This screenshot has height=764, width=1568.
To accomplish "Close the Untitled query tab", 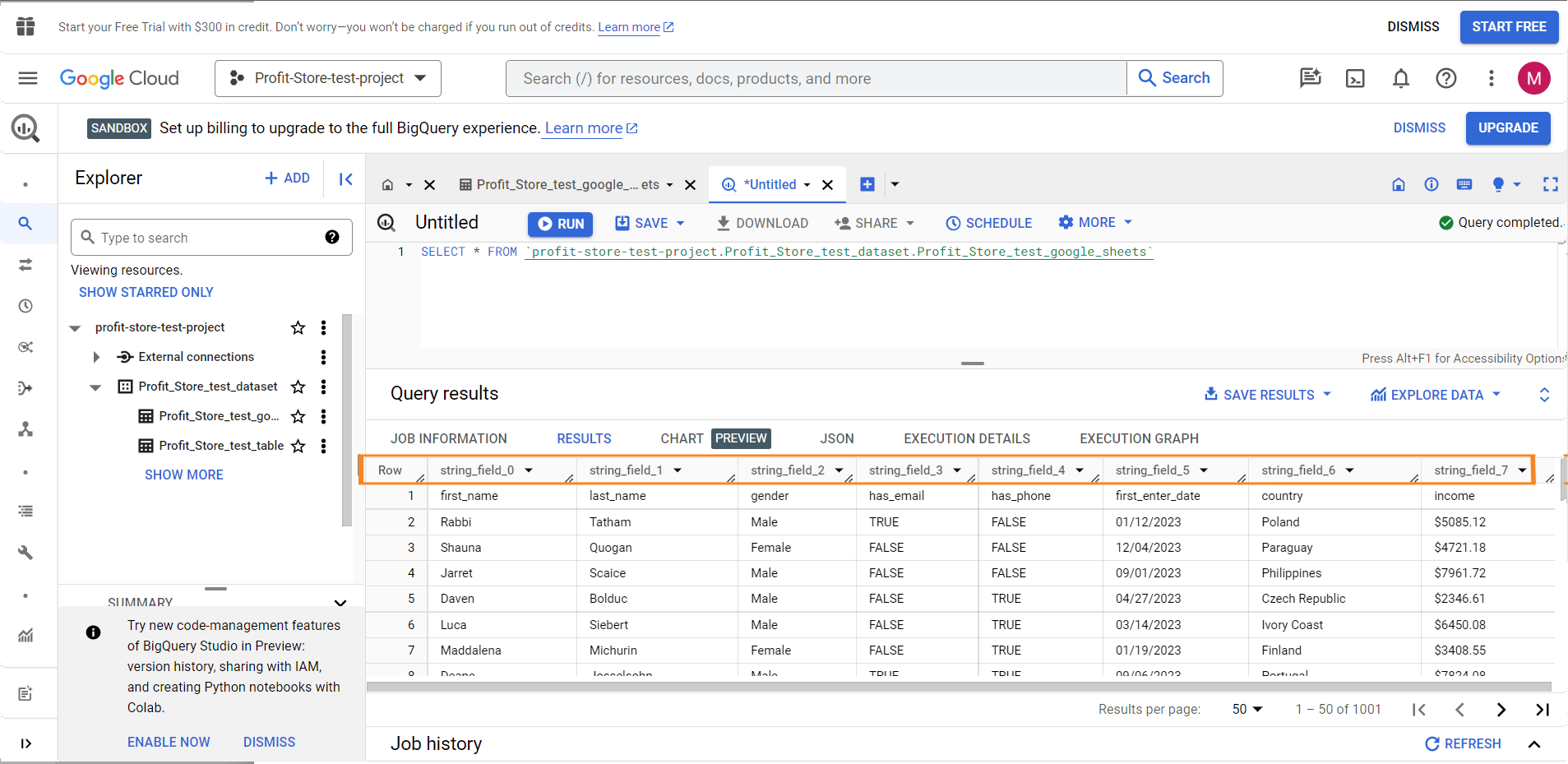I will pos(828,185).
